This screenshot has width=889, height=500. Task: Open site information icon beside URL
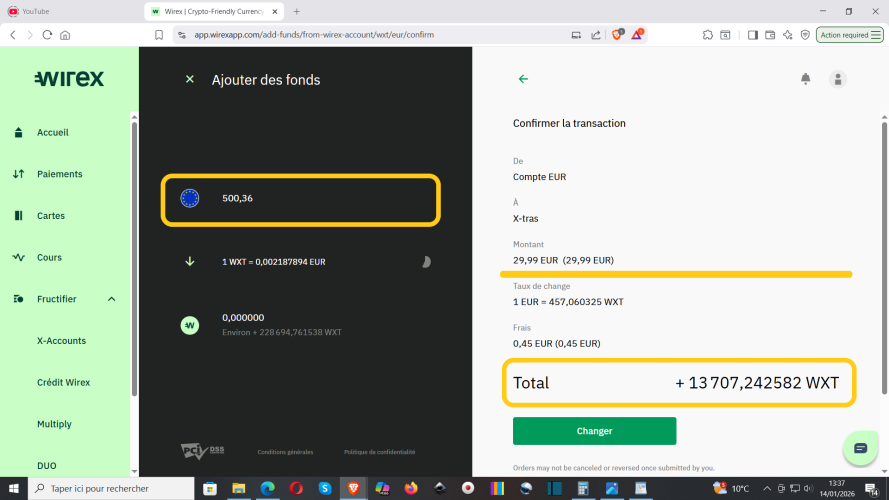point(181,35)
